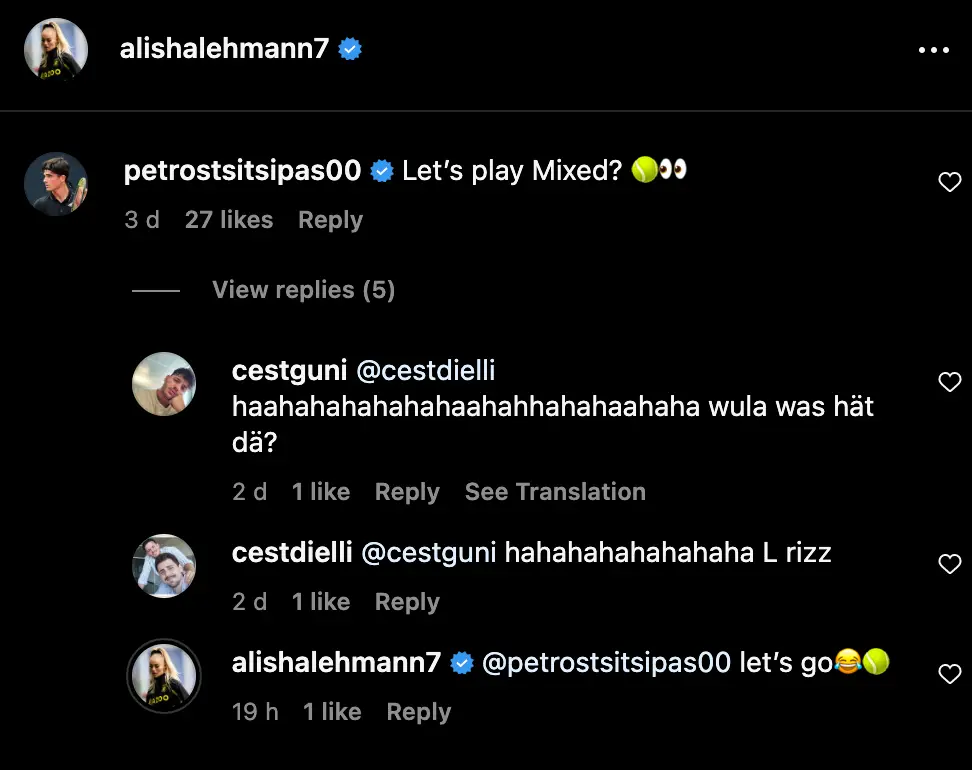Click the verified badge in alishalehmann7's reply
This screenshot has width=972, height=770.
(461, 660)
